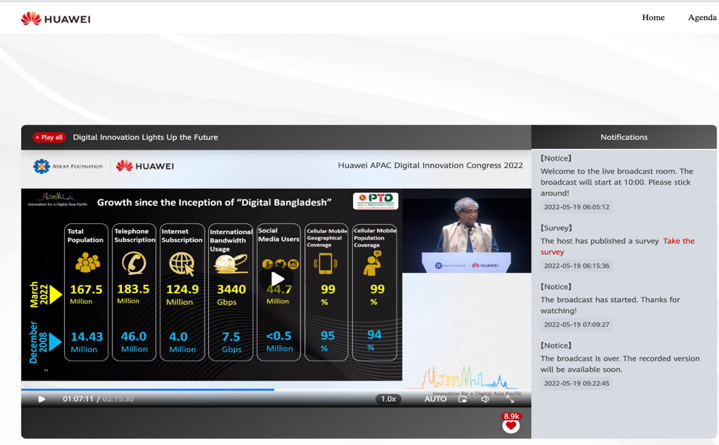The image size is (719, 445).
Task: Open the 1.0x playback speed selector
Action: coord(388,399)
